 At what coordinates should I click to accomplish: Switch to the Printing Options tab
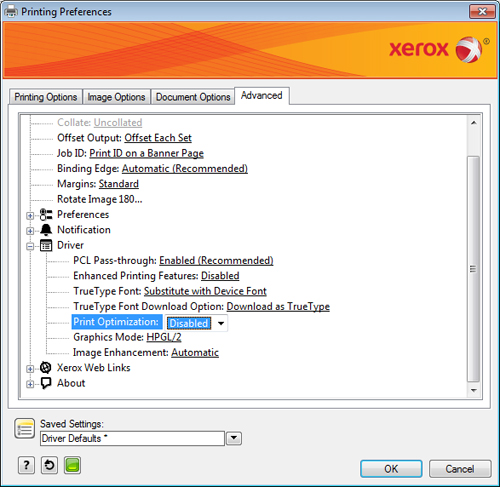(46, 97)
